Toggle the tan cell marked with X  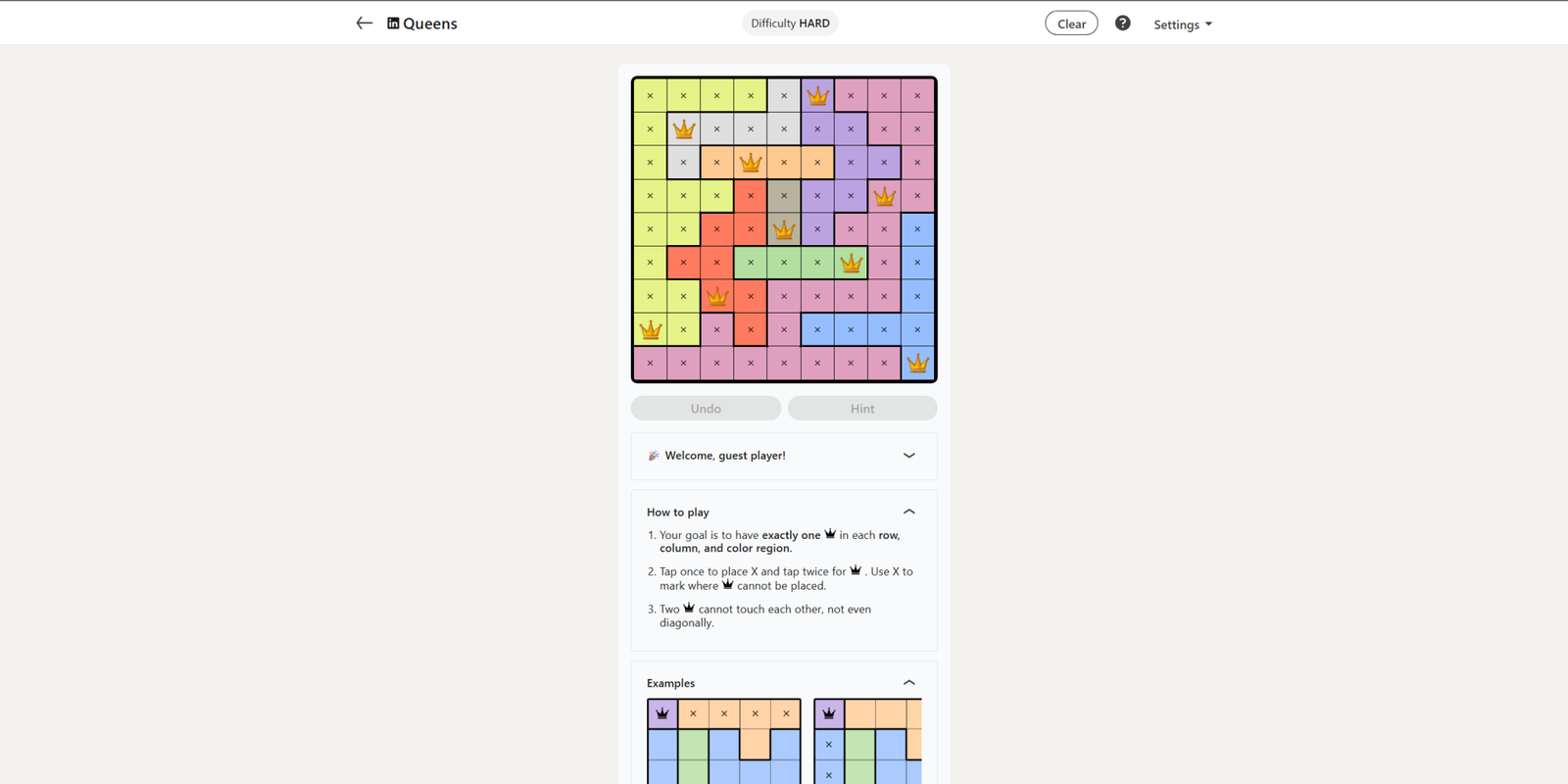tap(784, 196)
